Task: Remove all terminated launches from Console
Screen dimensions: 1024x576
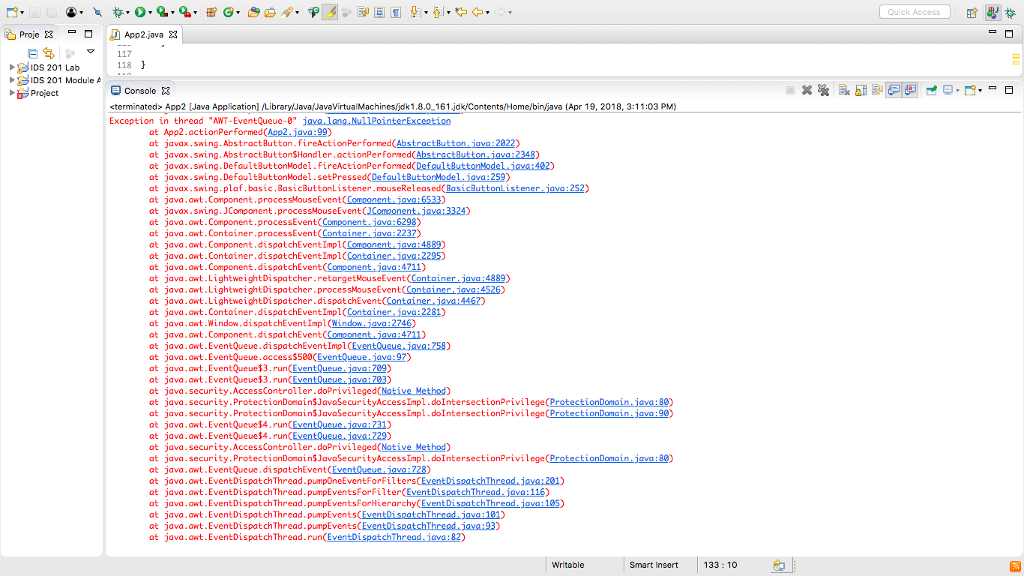Action: (x=822, y=90)
